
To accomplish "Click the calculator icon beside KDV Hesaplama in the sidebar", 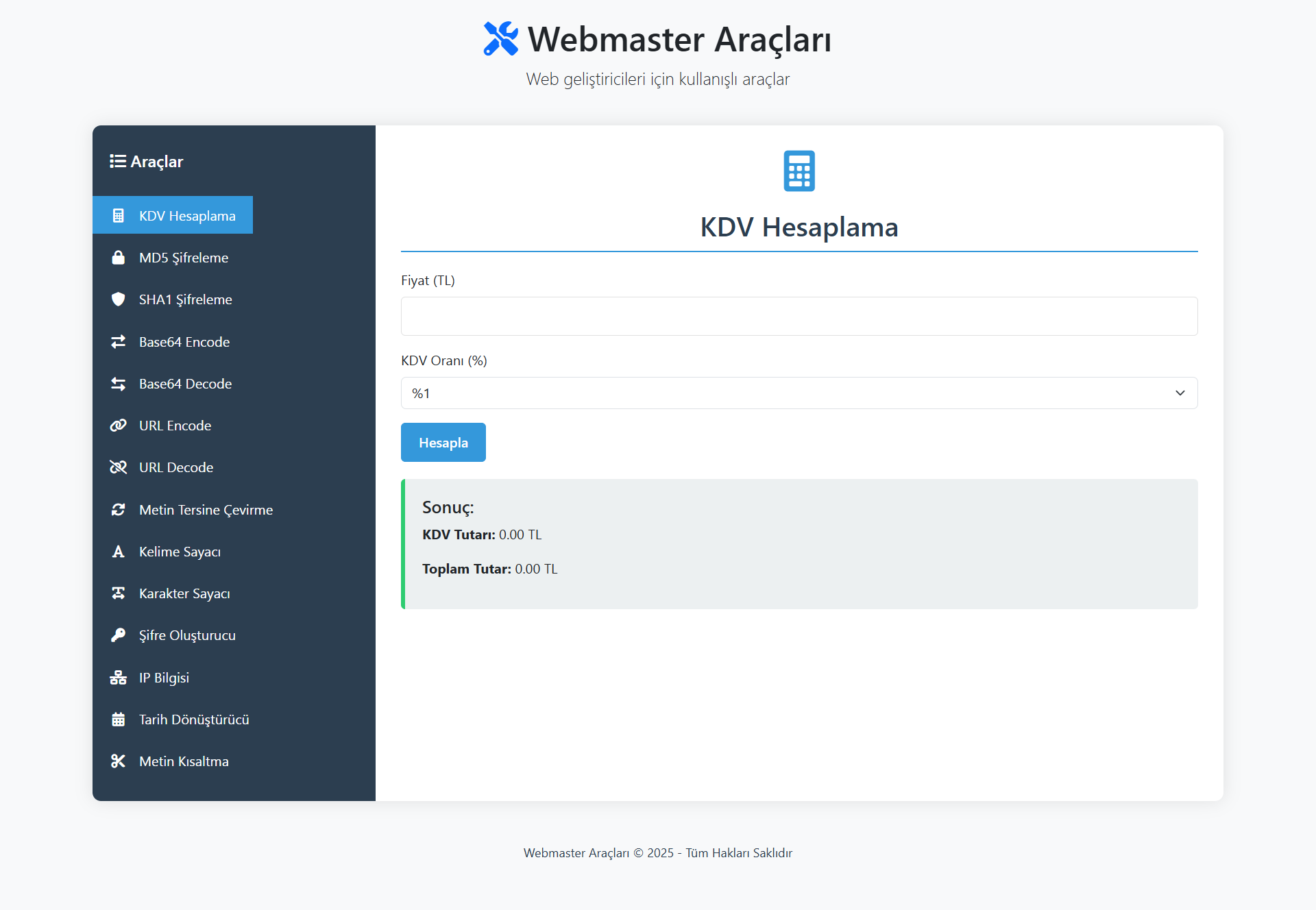I will tap(118, 216).
